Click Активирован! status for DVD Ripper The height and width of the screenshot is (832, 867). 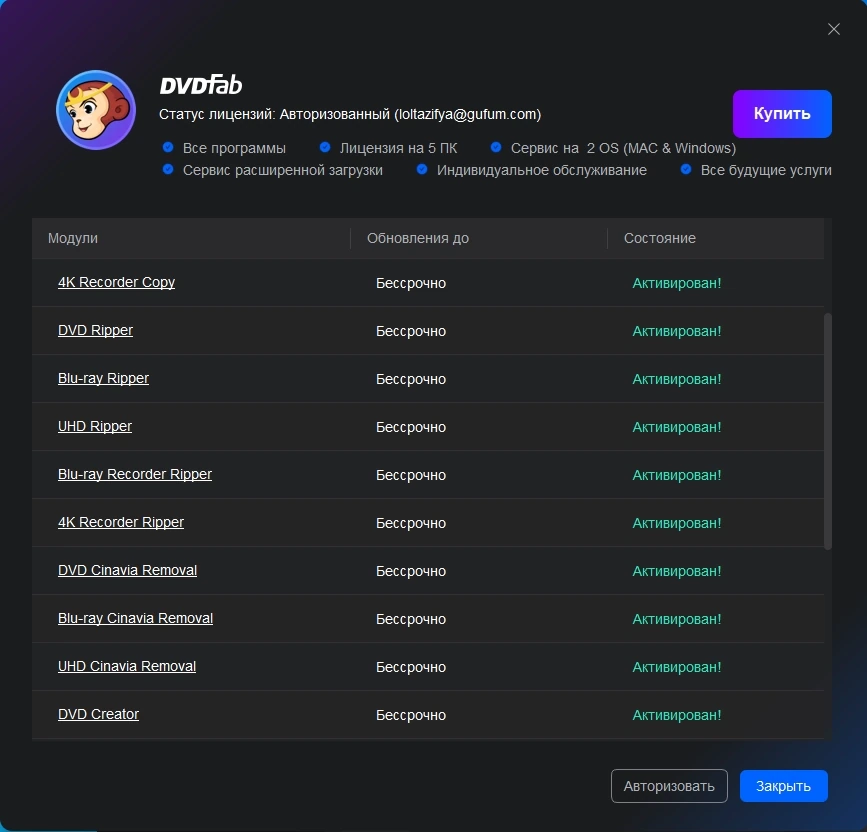point(677,331)
